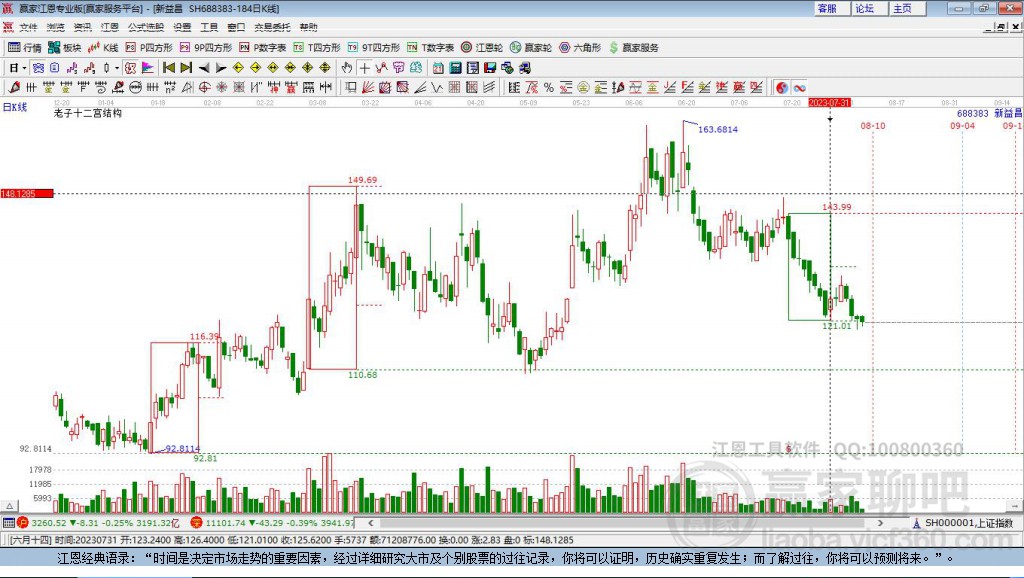The image size is (1024, 578).
Task: Click the horizontal scrollbar left arrow
Action: (x=371, y=523)
